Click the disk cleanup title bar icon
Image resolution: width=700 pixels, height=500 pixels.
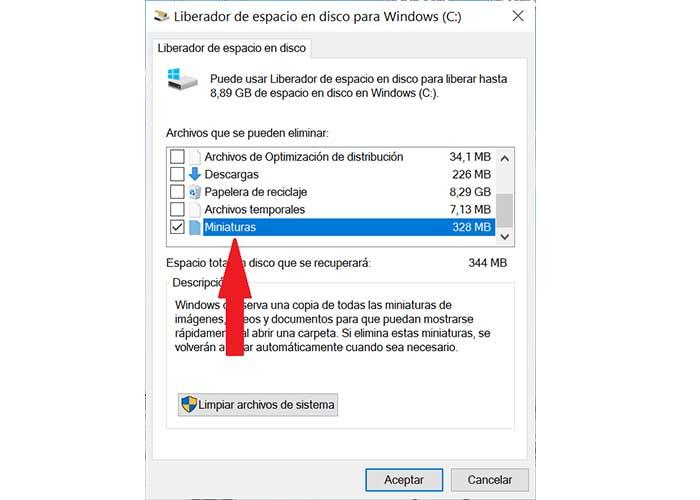161,17
